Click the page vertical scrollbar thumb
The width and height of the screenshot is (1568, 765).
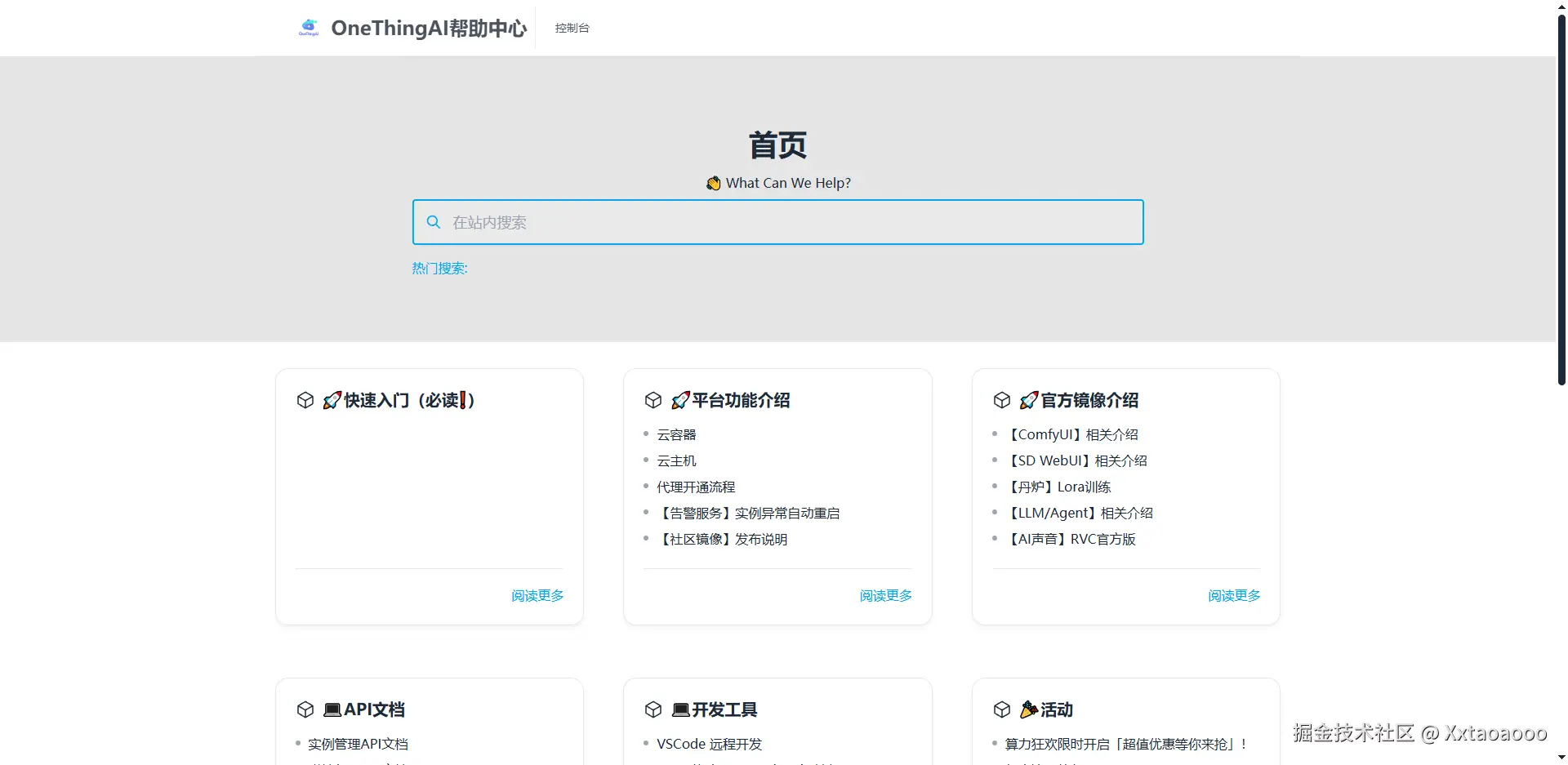click(x=1561, y=198)
